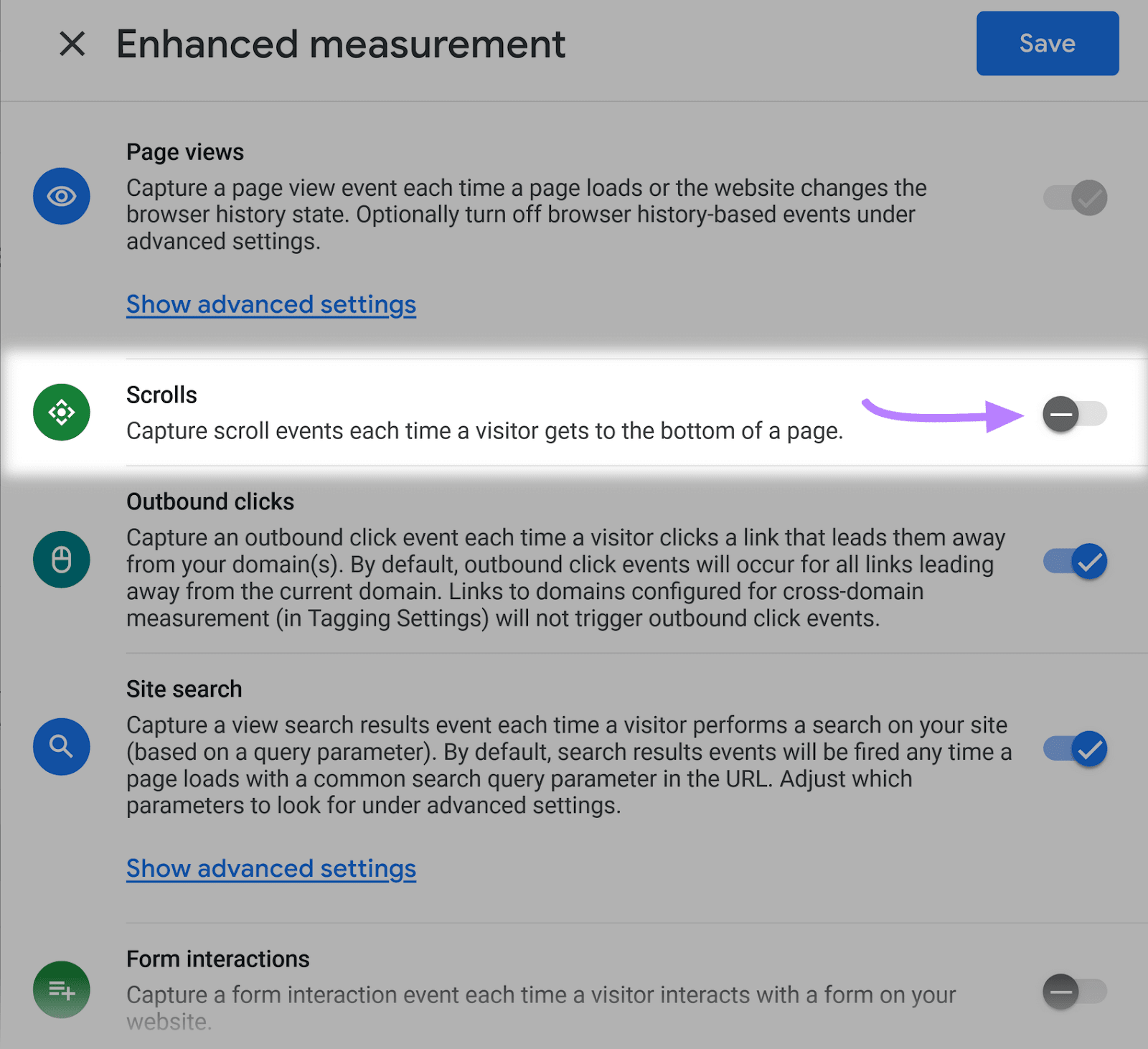Toggle the Page views switch
Viewport: 1148px width, 1049px height.
click(1074, 198)
